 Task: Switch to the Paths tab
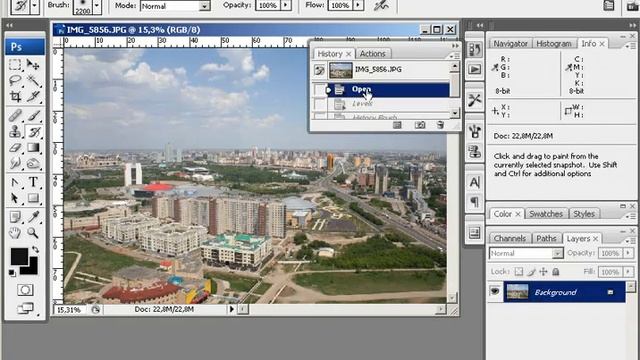pos(546,238)
